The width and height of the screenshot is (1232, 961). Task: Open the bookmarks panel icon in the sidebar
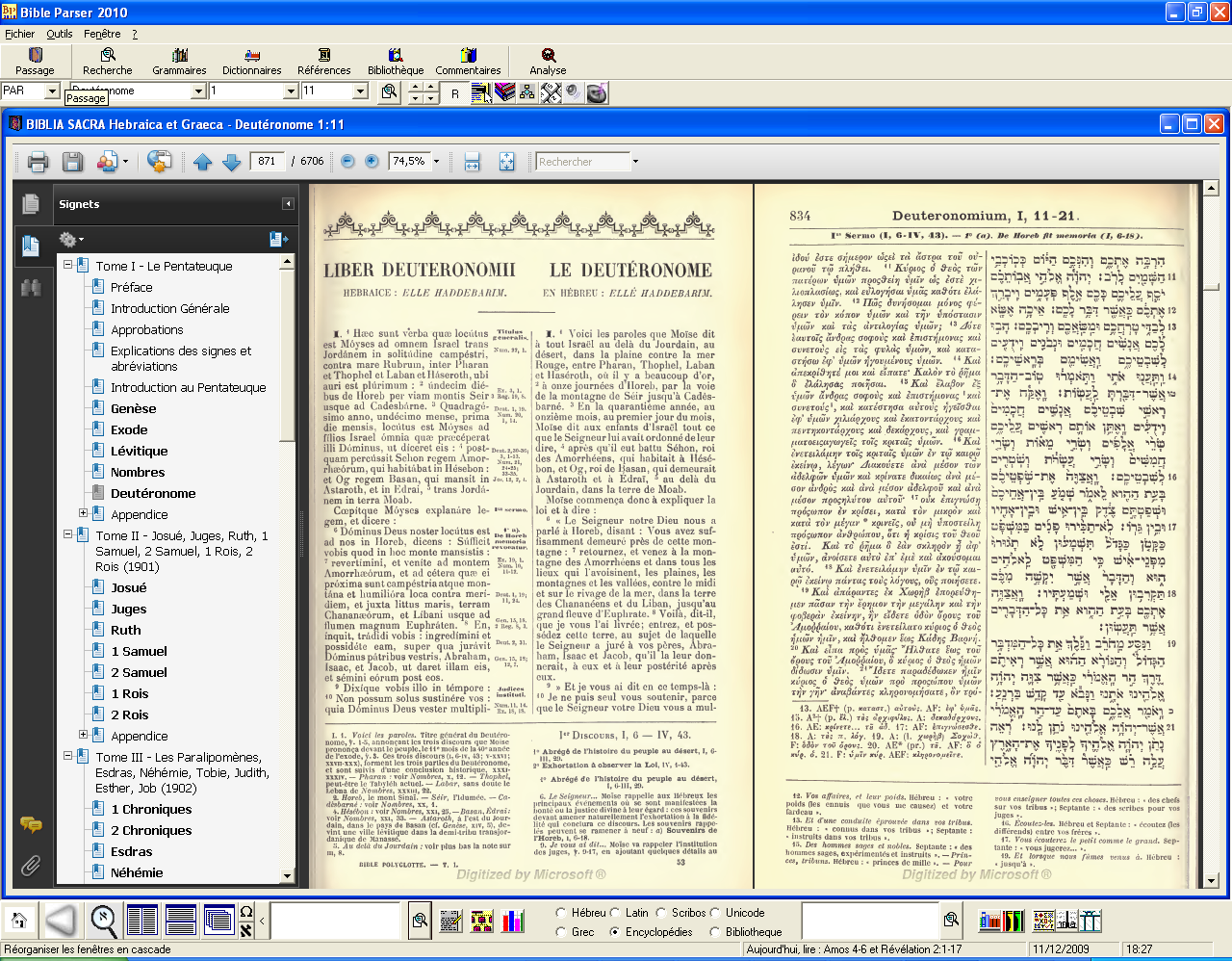(x=31, y=247)
